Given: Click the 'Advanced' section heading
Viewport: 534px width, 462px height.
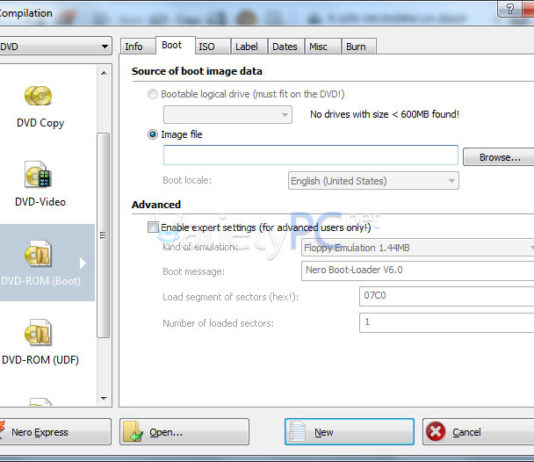Looking at the screenshot, I should click(156, 205).
